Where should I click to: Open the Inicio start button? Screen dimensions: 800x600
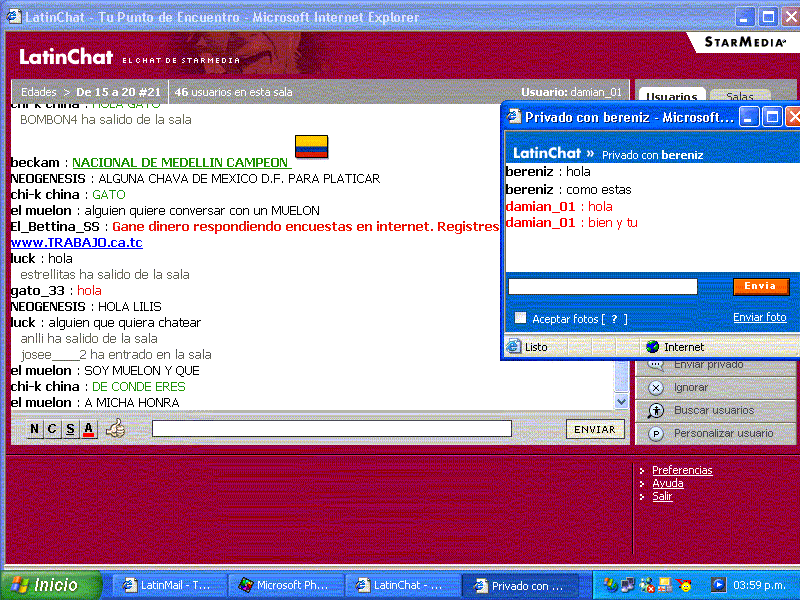point(51,585)
